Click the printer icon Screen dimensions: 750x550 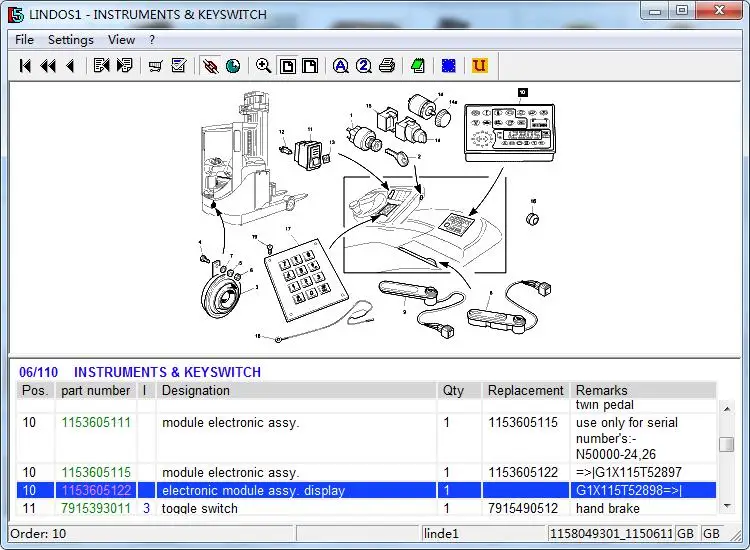click(387, 66)
